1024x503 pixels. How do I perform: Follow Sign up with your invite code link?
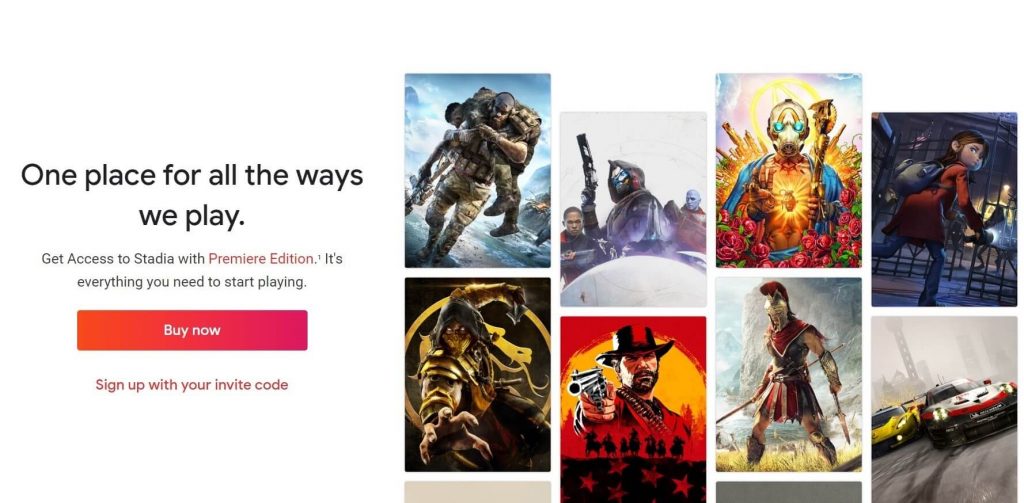click(x=192, y=385)
